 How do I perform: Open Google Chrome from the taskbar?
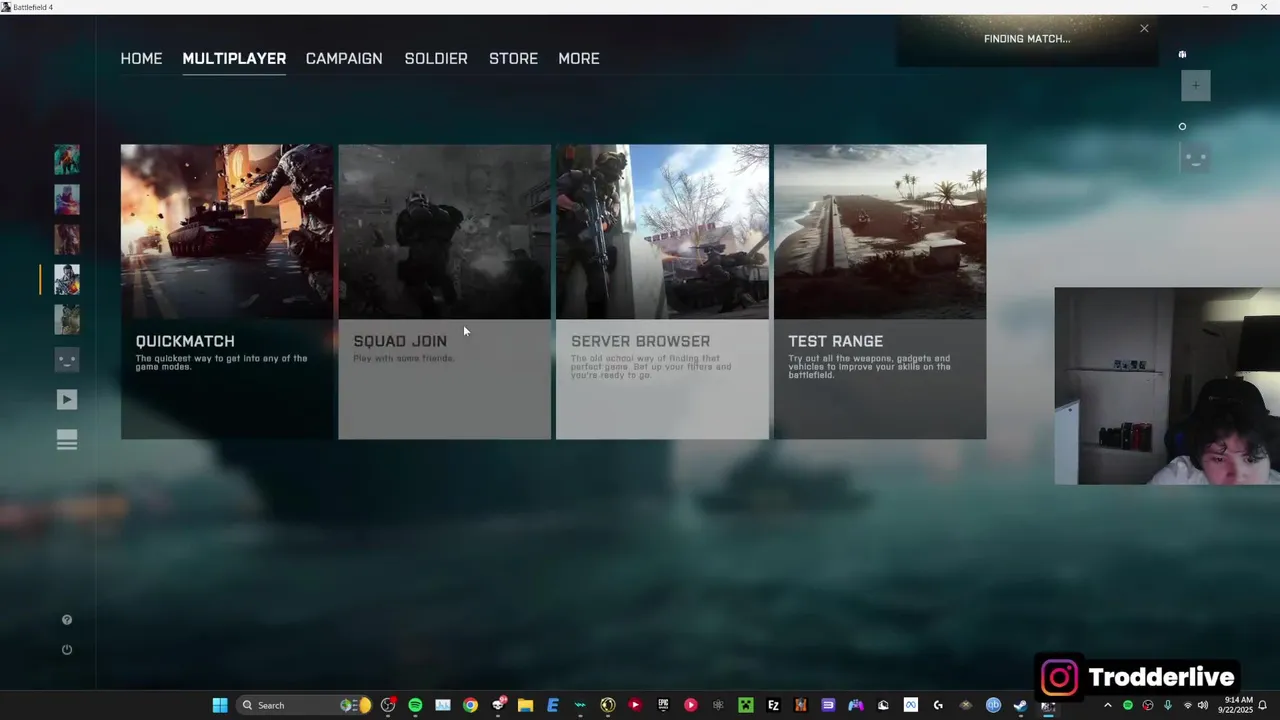pos(470,705)
